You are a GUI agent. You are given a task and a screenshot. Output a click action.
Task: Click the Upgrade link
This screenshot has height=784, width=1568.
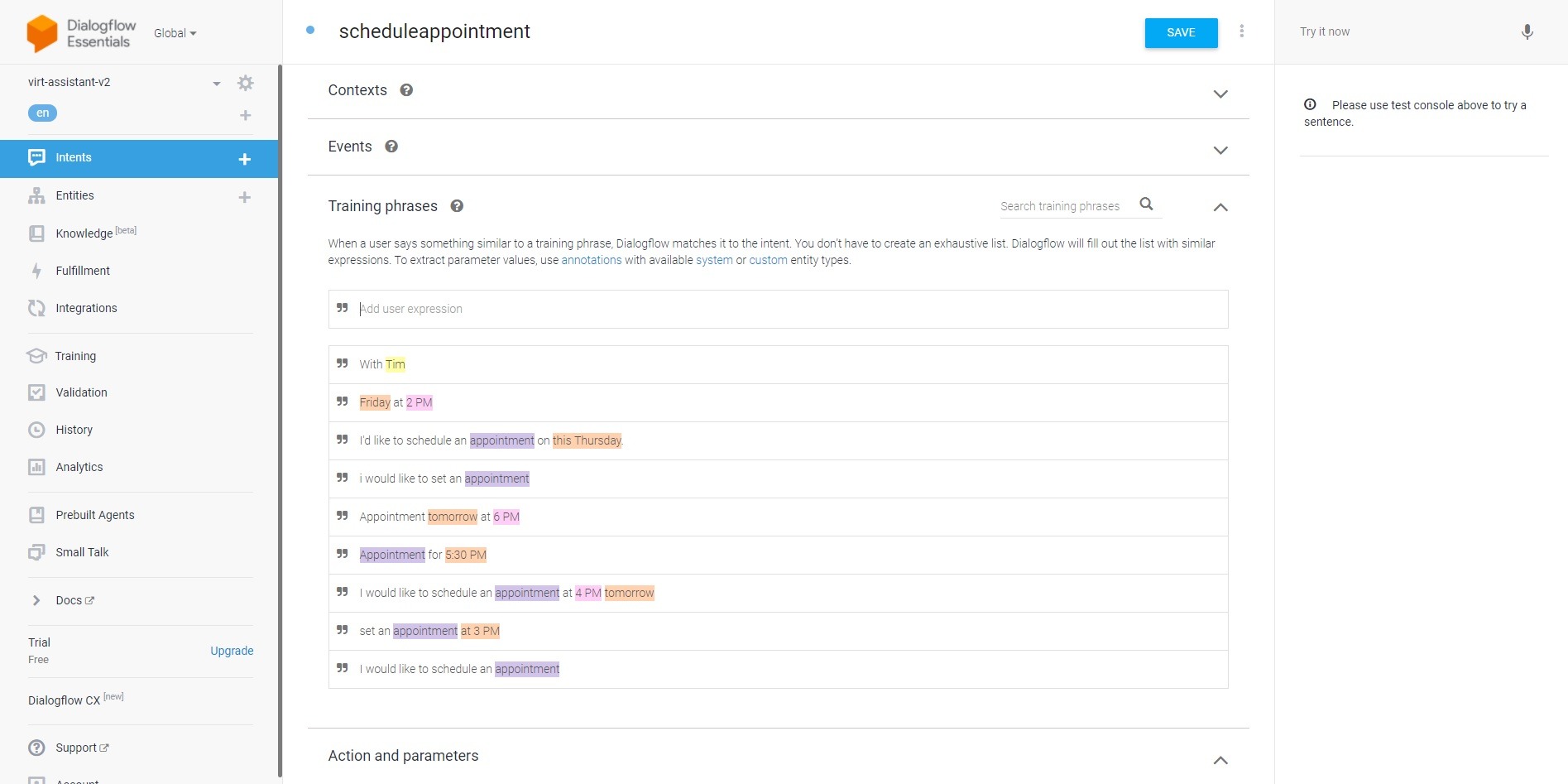pyautogui.click(x=232, y=651)
